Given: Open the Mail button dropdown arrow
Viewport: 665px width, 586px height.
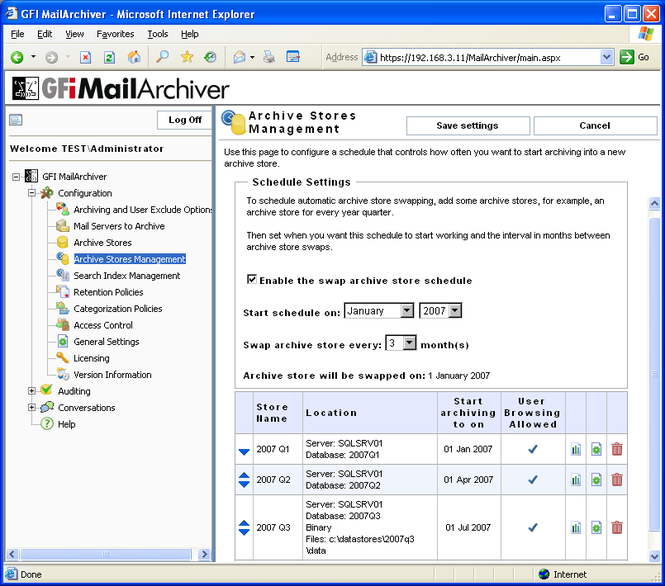Looking at the screenshot, I should point(252,57).
